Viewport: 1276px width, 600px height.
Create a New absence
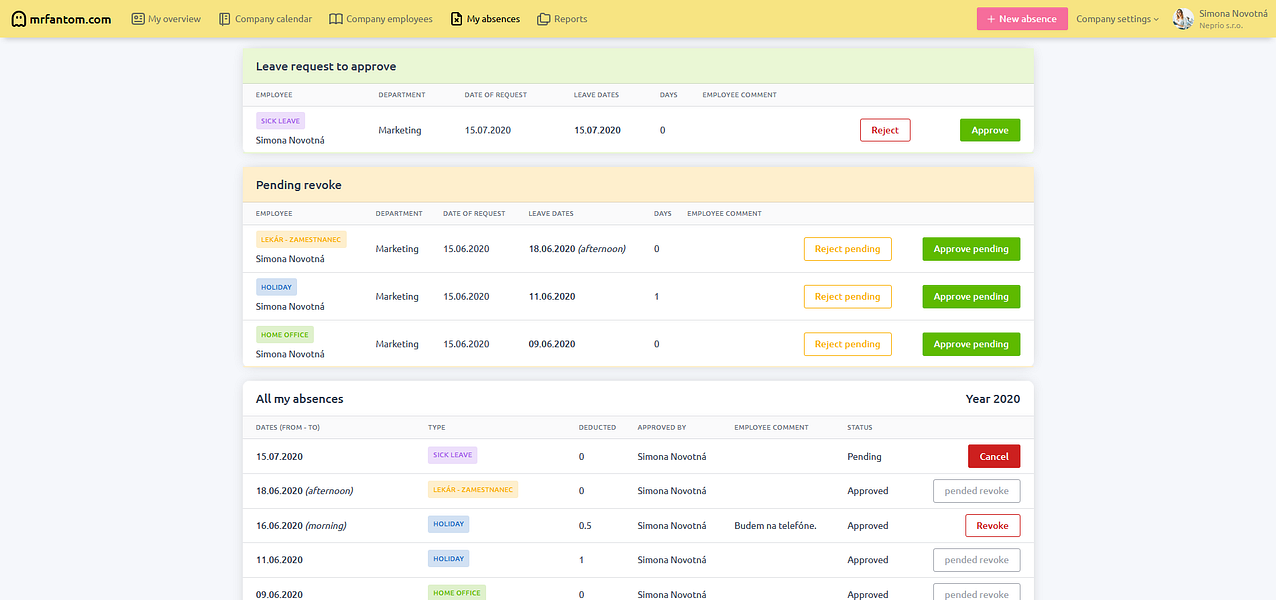[x=1022, y=19]
